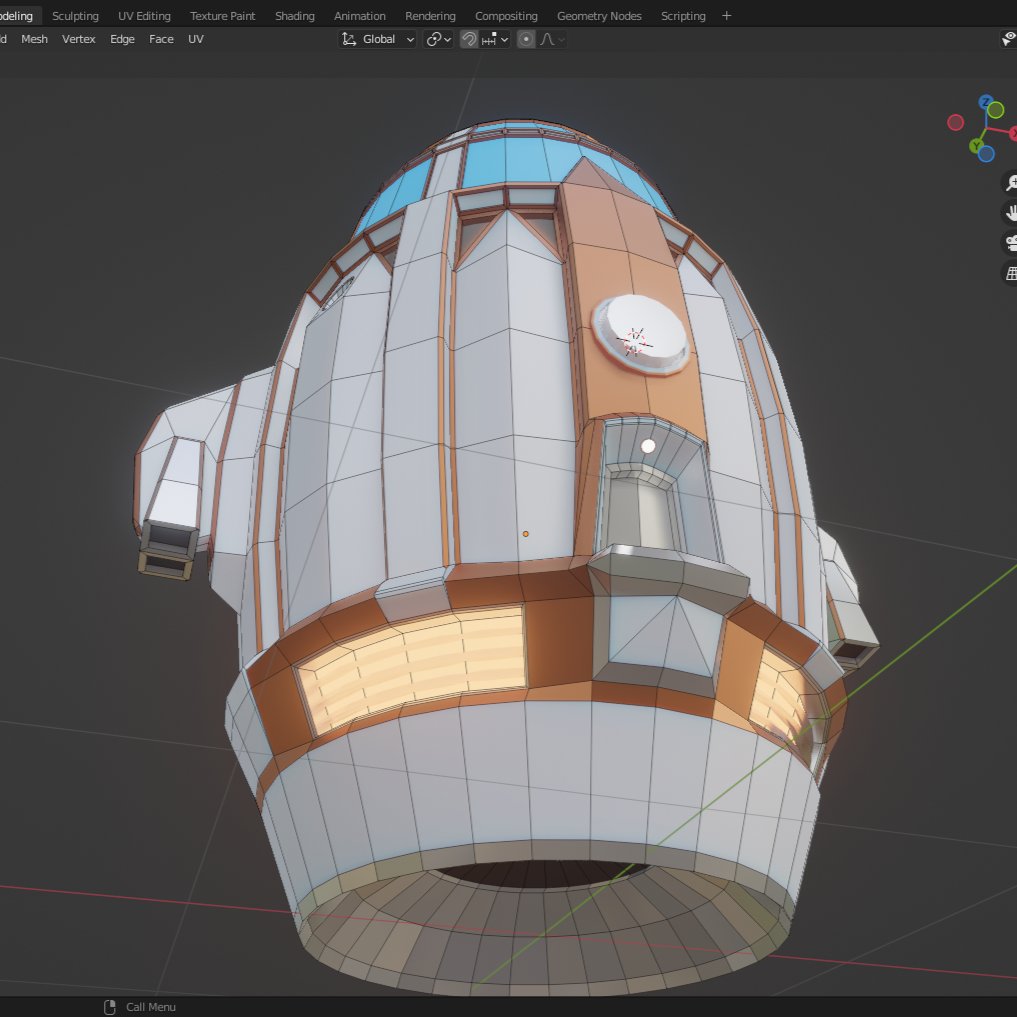Enable the snapping magnet icon
This screenshot has height=1017, width=1017.
click(470, 39)
